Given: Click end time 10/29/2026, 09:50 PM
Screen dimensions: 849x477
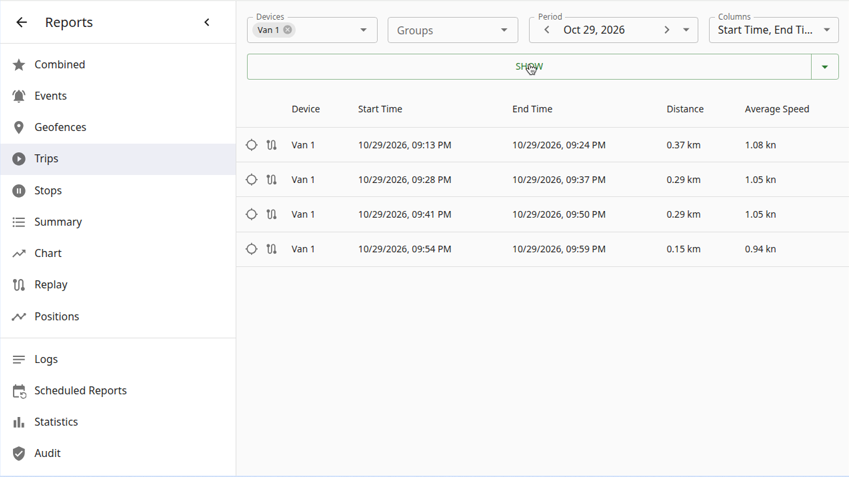Looking at the screenshot, I should pyautogui.click(x=559, y=214).
